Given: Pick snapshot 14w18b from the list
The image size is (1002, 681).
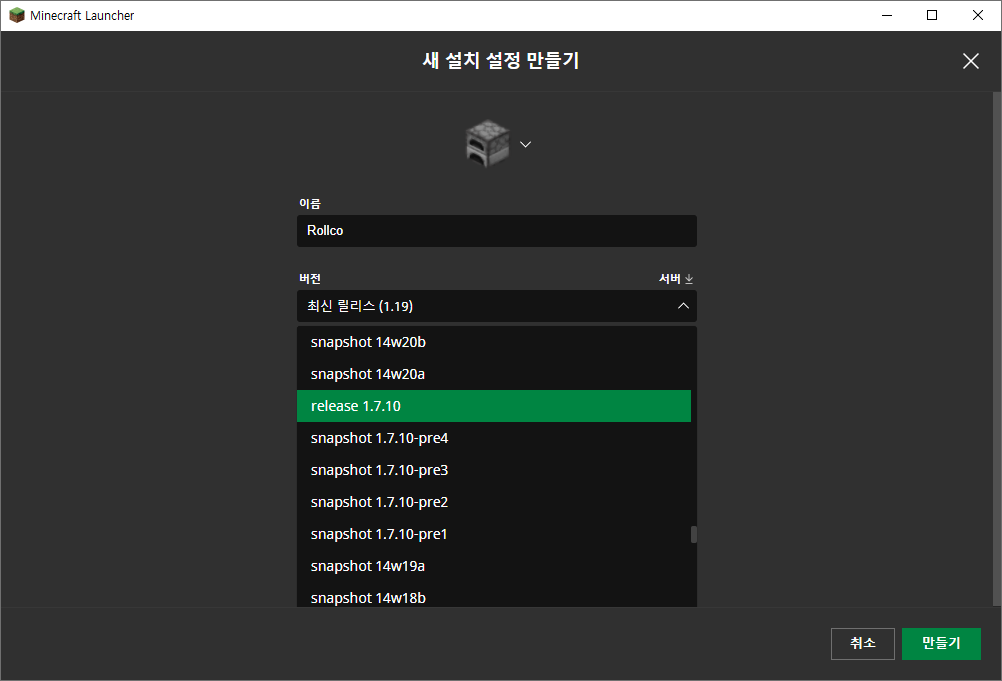Looking at the screenshot, I should pos(493,595).
